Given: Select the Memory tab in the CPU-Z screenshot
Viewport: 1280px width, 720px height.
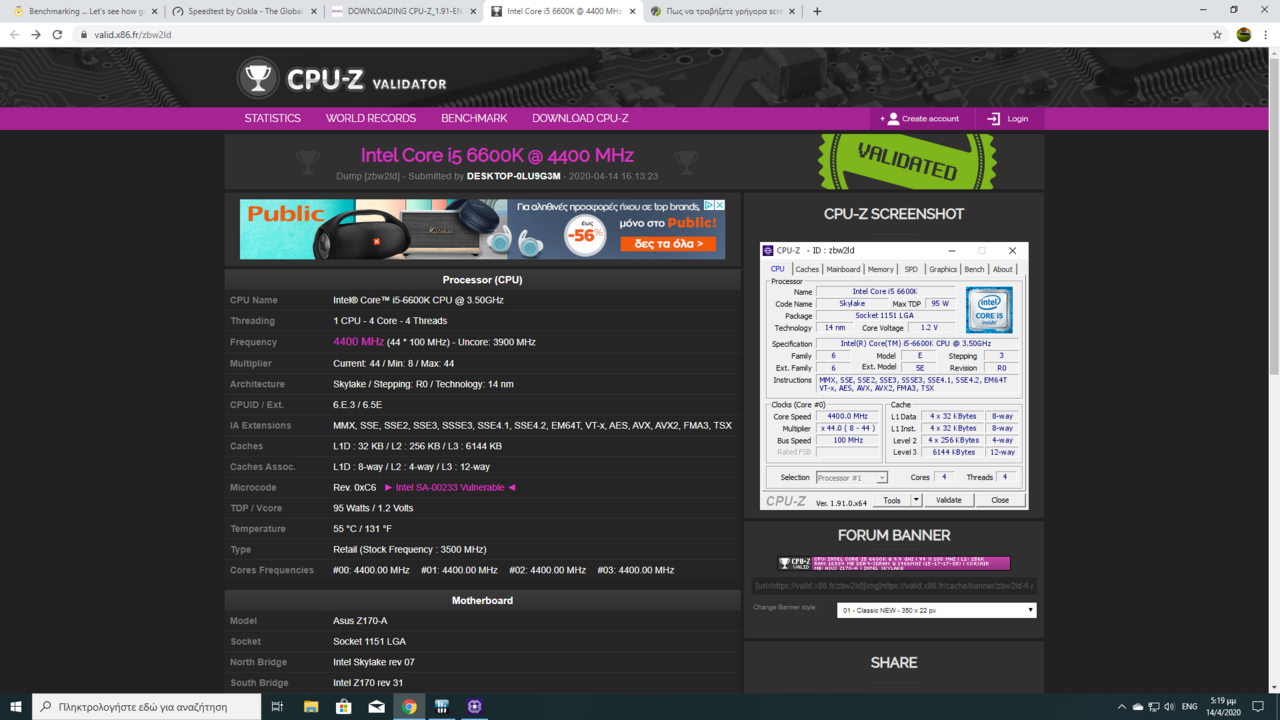Looking at the screenshot, I should pyautogui.click(x=881, y=269).
